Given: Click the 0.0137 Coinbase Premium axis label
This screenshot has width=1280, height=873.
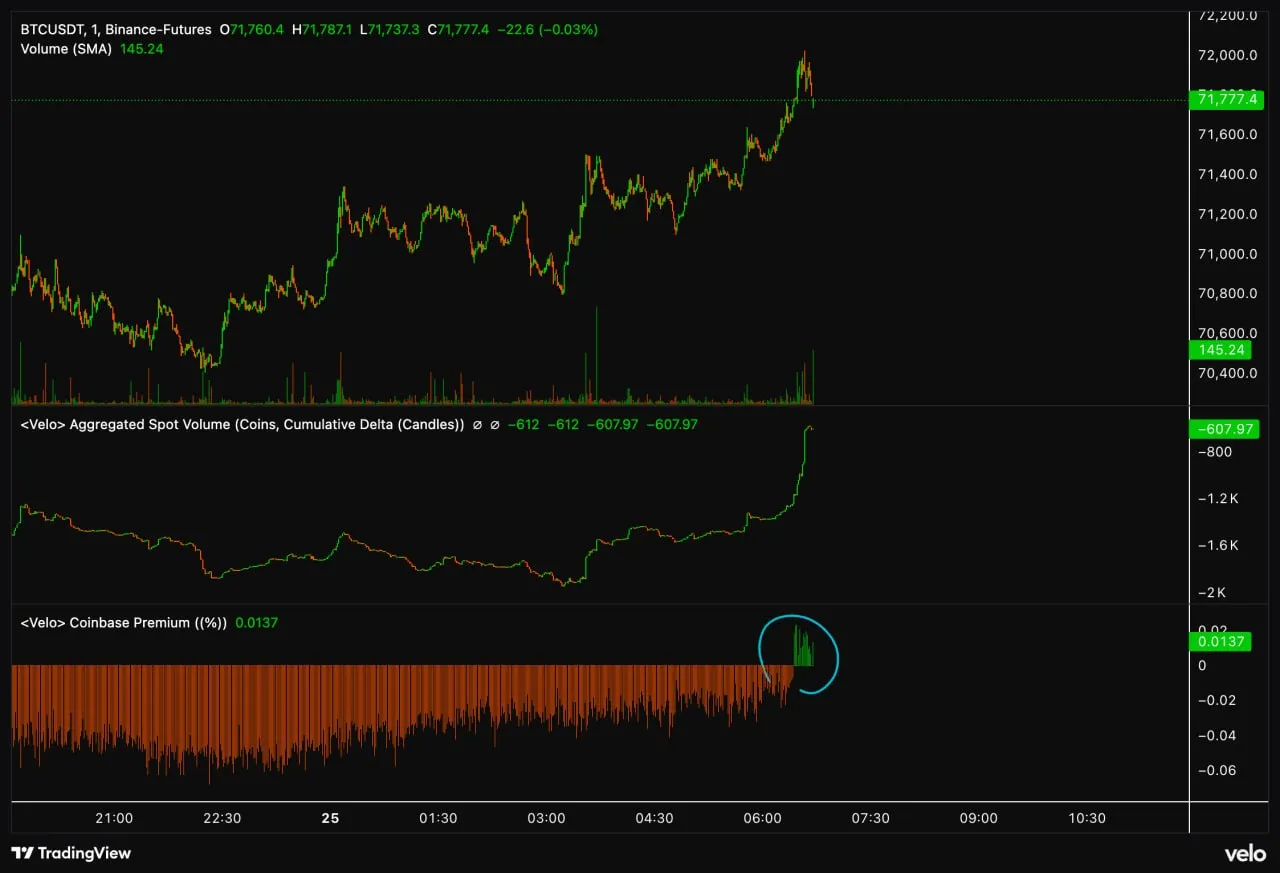Looking at the screenshot, I should coord(1222,641).
